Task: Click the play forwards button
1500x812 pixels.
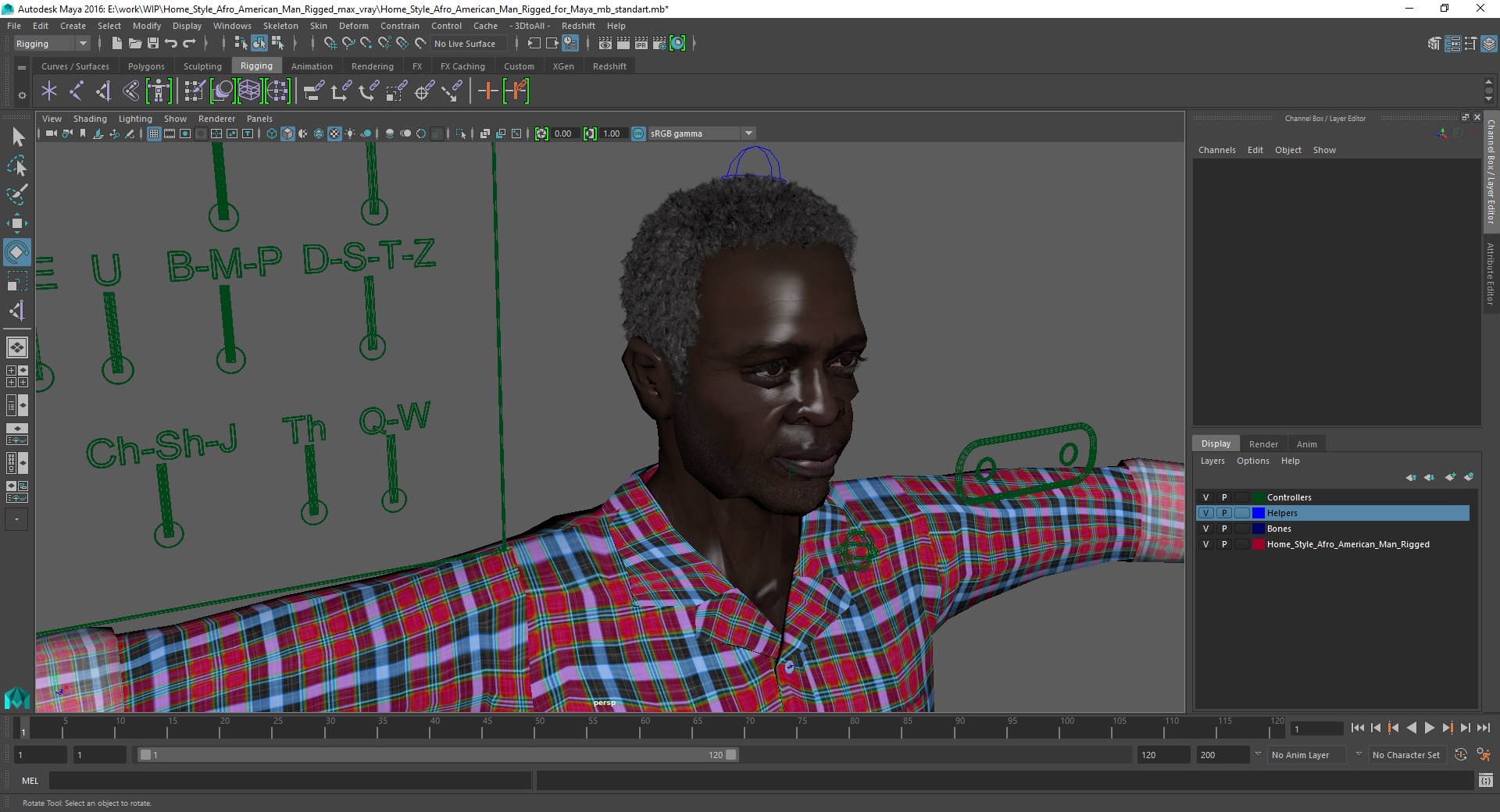Action: click(1429, 728)
